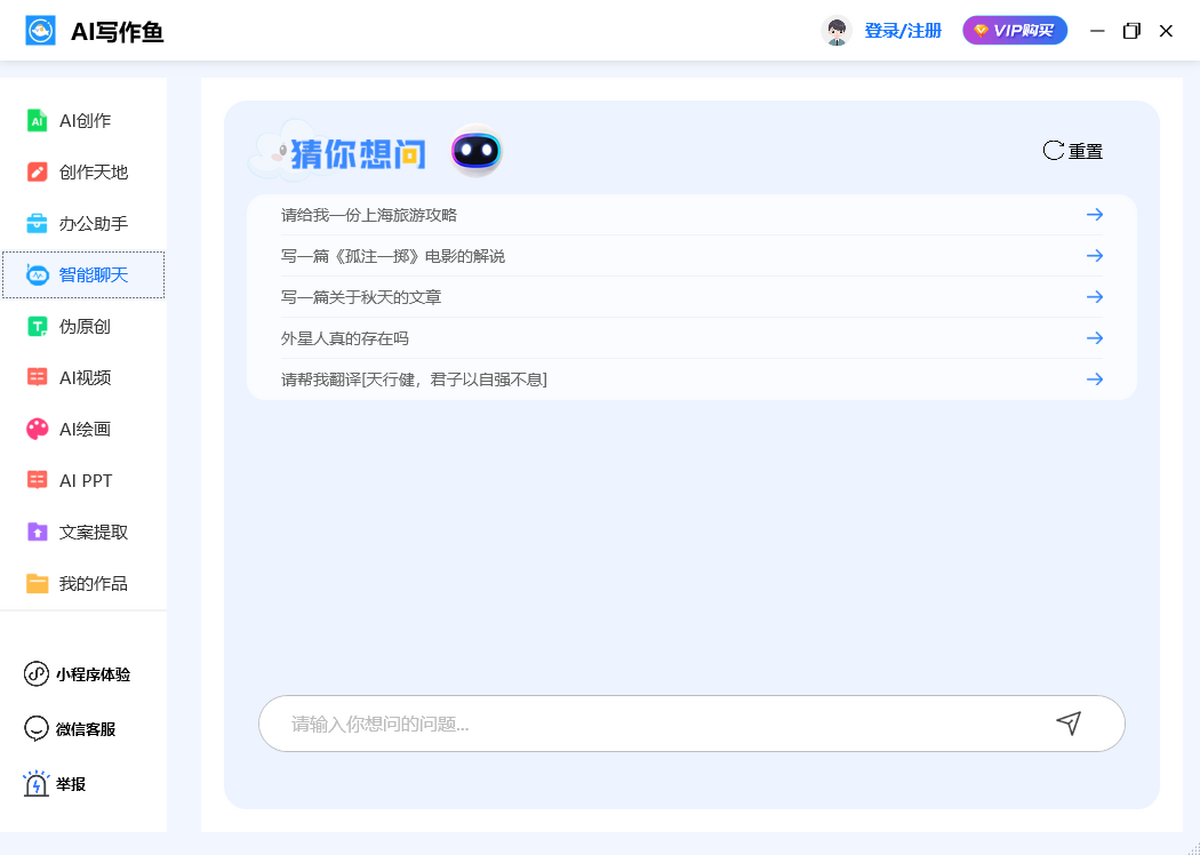Open the 我的作品 folder icon

(x=37, y=584)
